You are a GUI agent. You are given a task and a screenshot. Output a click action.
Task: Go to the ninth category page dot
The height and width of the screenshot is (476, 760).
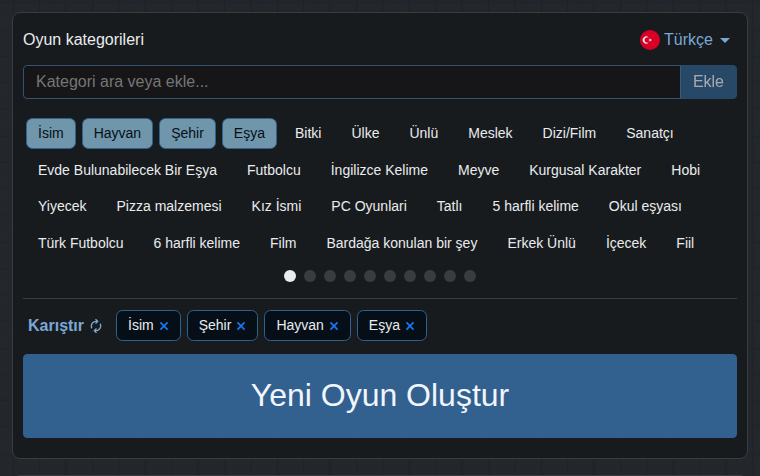[x=450, y=276]
